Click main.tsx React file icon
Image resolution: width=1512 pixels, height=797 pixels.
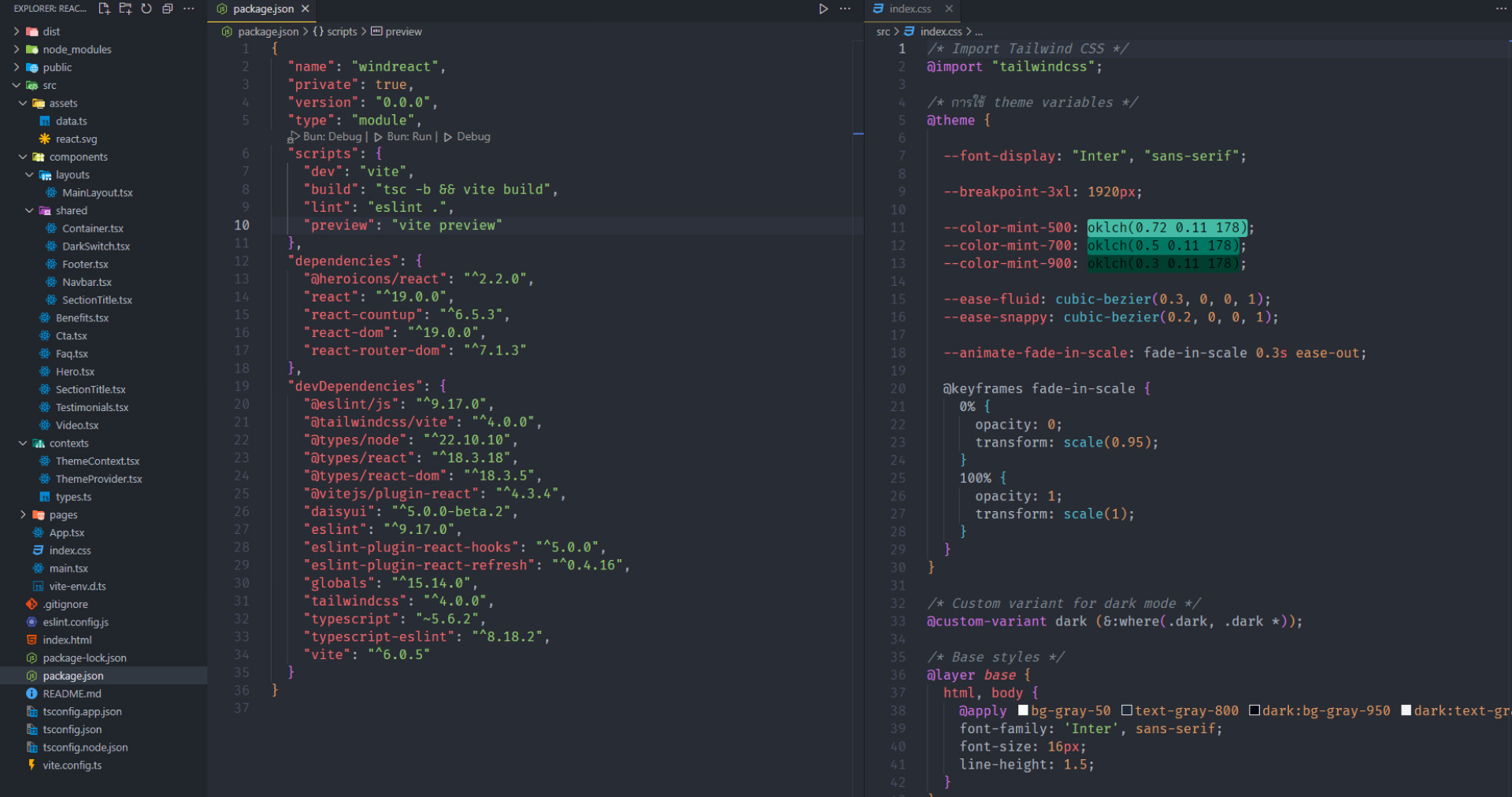(x=38, y=569)
